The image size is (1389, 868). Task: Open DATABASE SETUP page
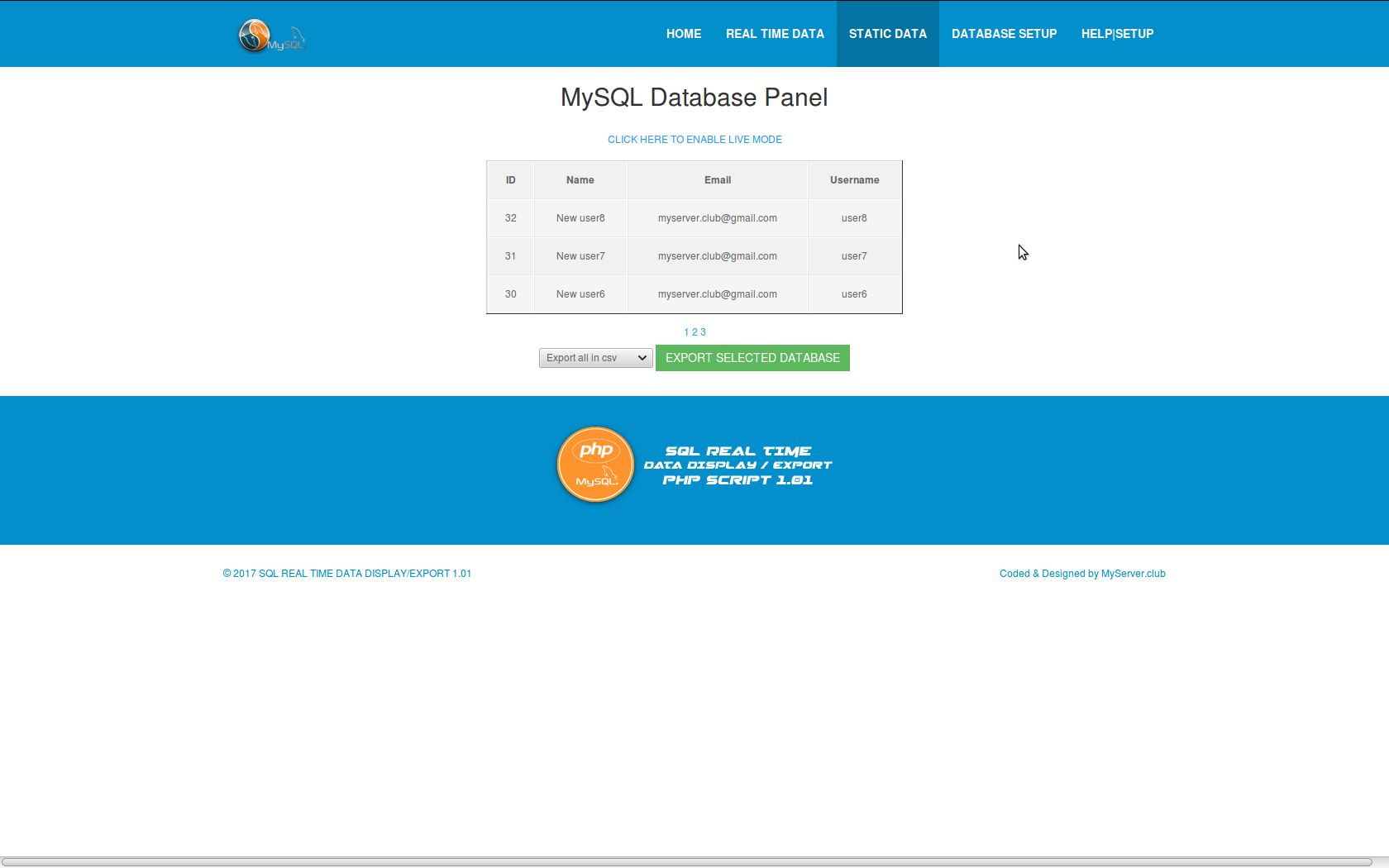point(1004,34)
